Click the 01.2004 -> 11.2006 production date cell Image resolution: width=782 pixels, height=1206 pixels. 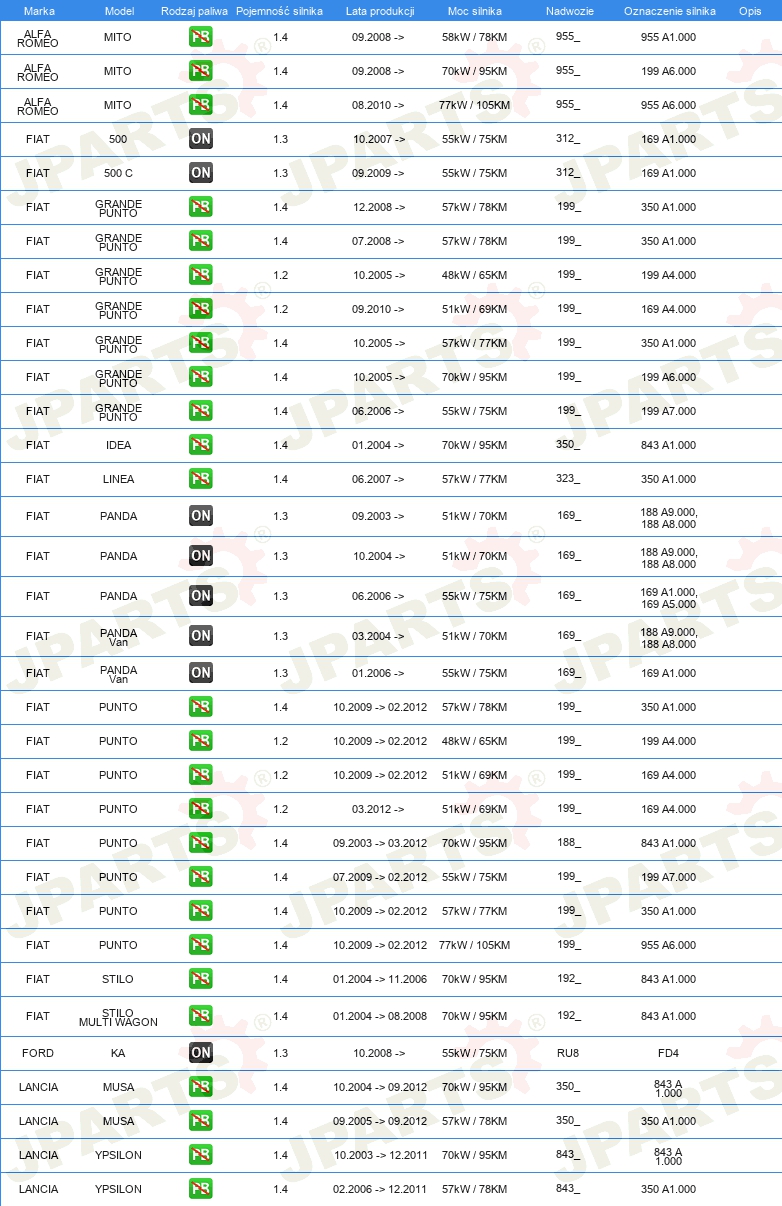tap(380, 979)
